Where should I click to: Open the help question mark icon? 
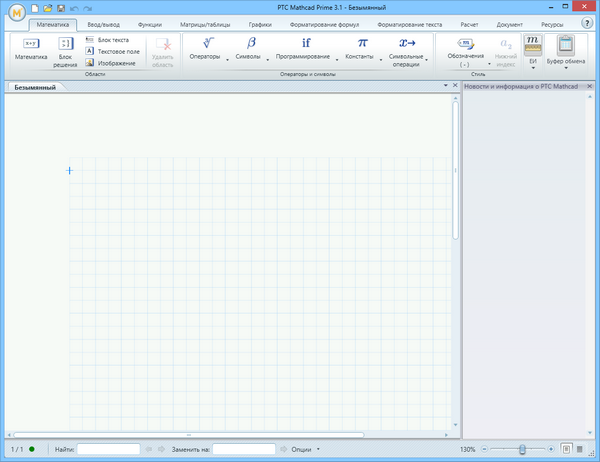pyautogui.click(x=587, y=22)
